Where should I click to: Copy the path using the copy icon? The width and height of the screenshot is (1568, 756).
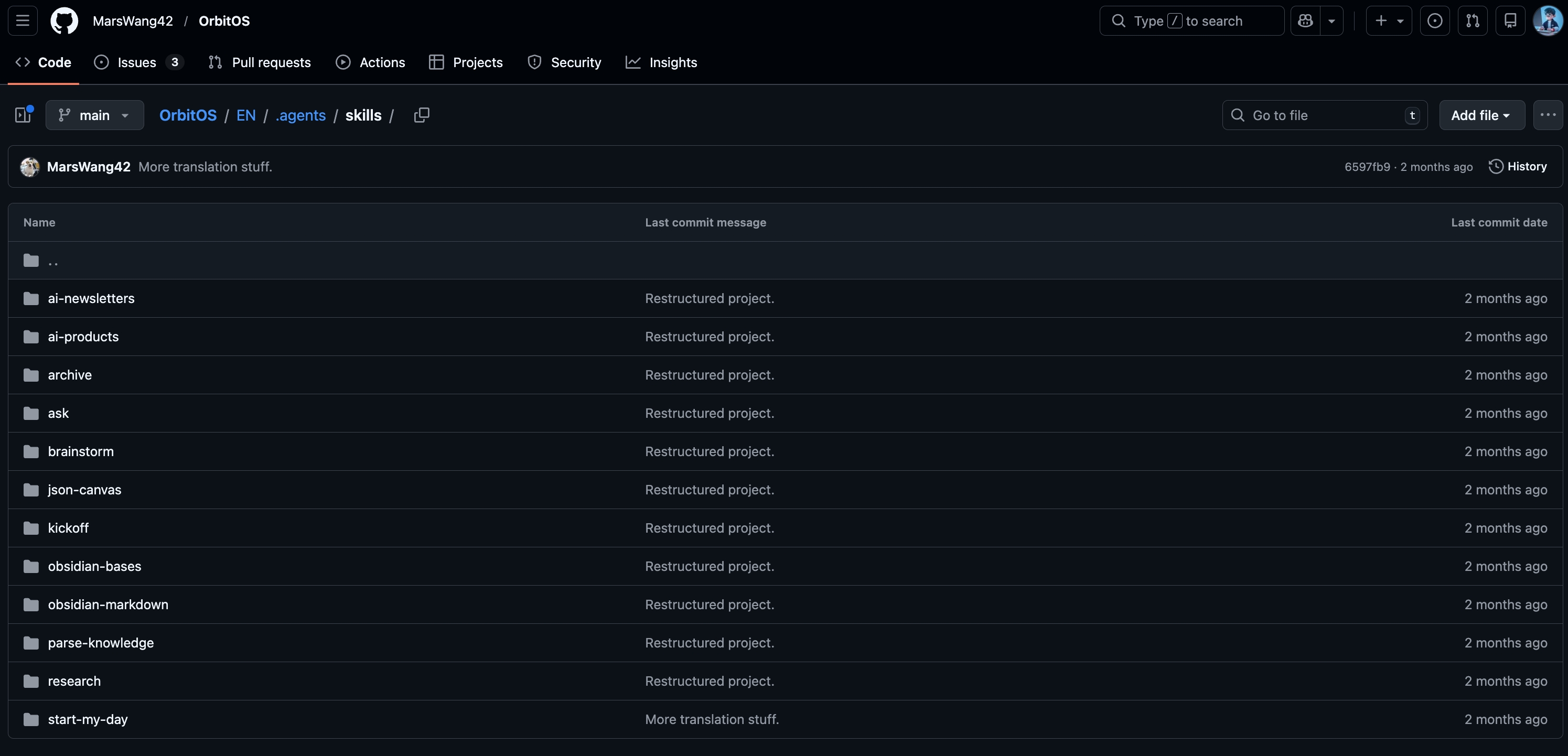tap(421, 115)
